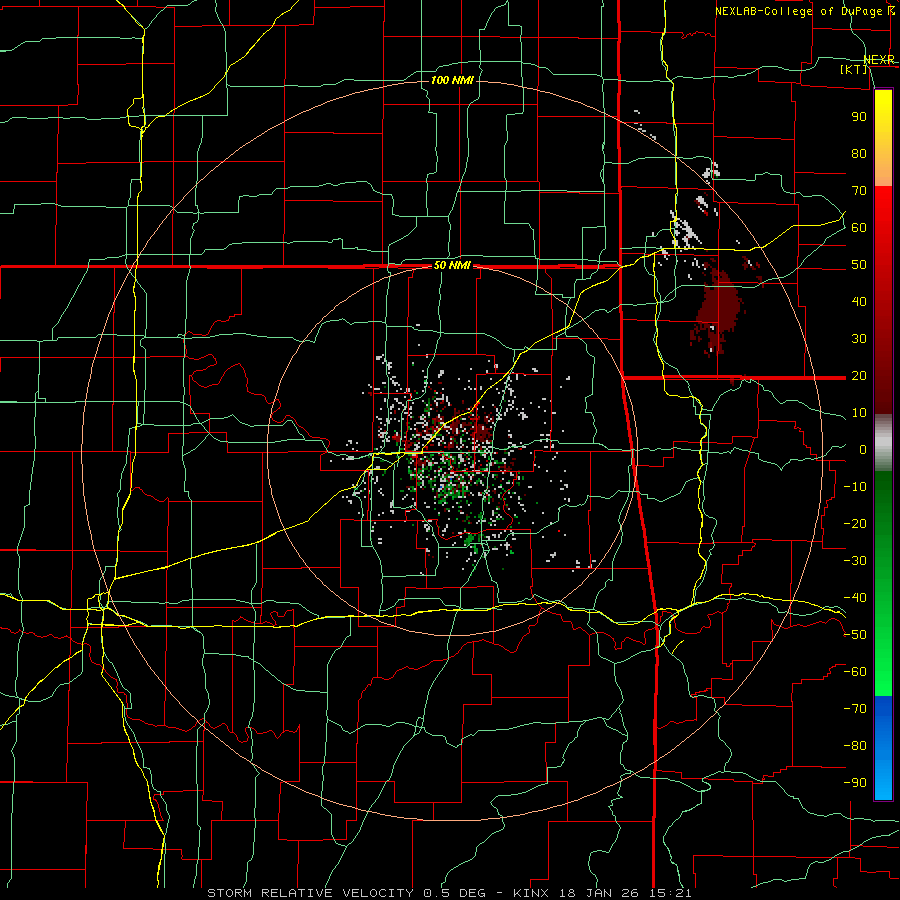Viewport: 900px width, 900px height.
Task: Select the 50 value on velocity scale
Action: click(x=859, y=265)
